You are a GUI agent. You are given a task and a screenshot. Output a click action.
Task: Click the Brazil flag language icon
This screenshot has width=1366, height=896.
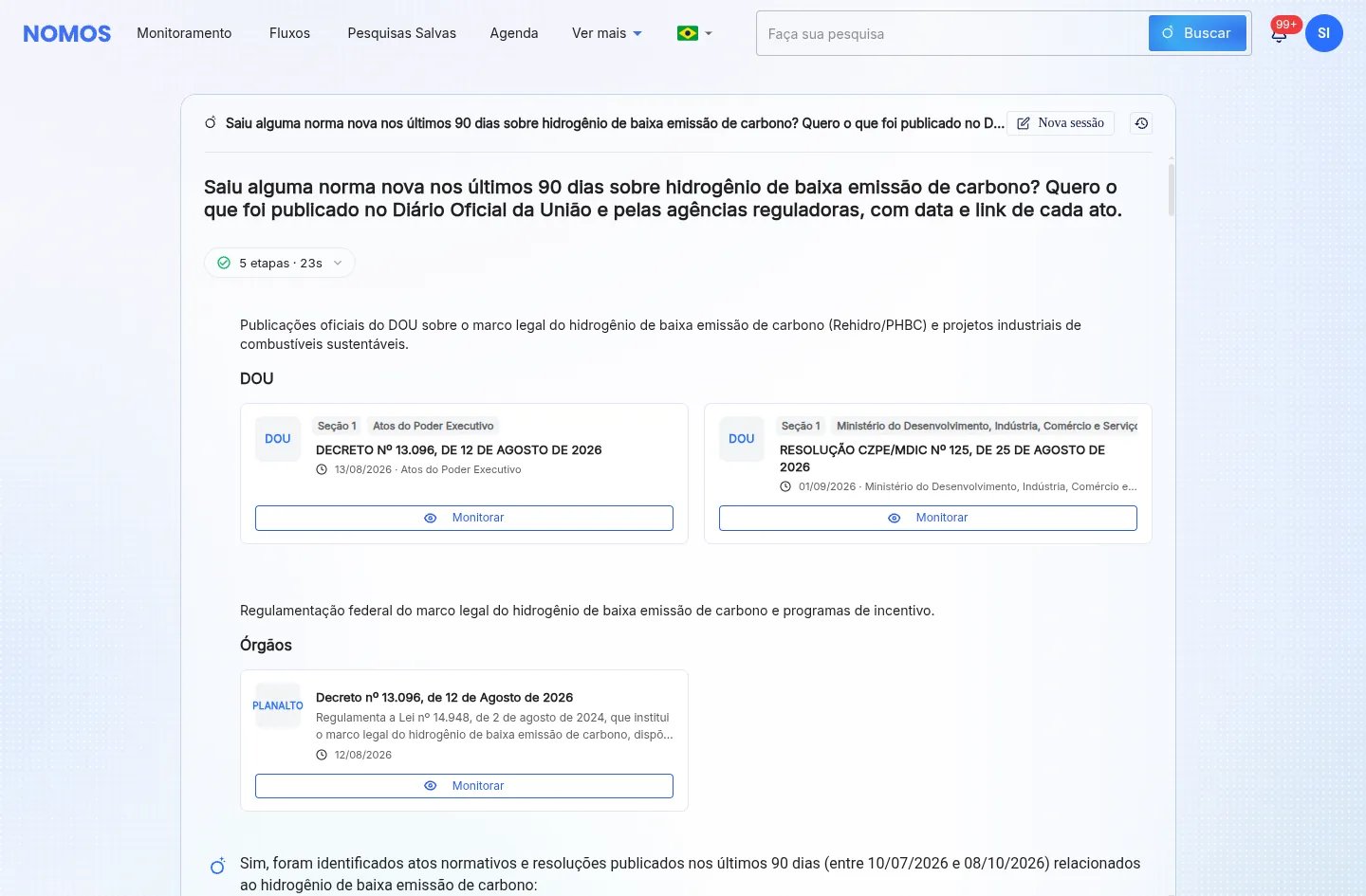(688, 33)
